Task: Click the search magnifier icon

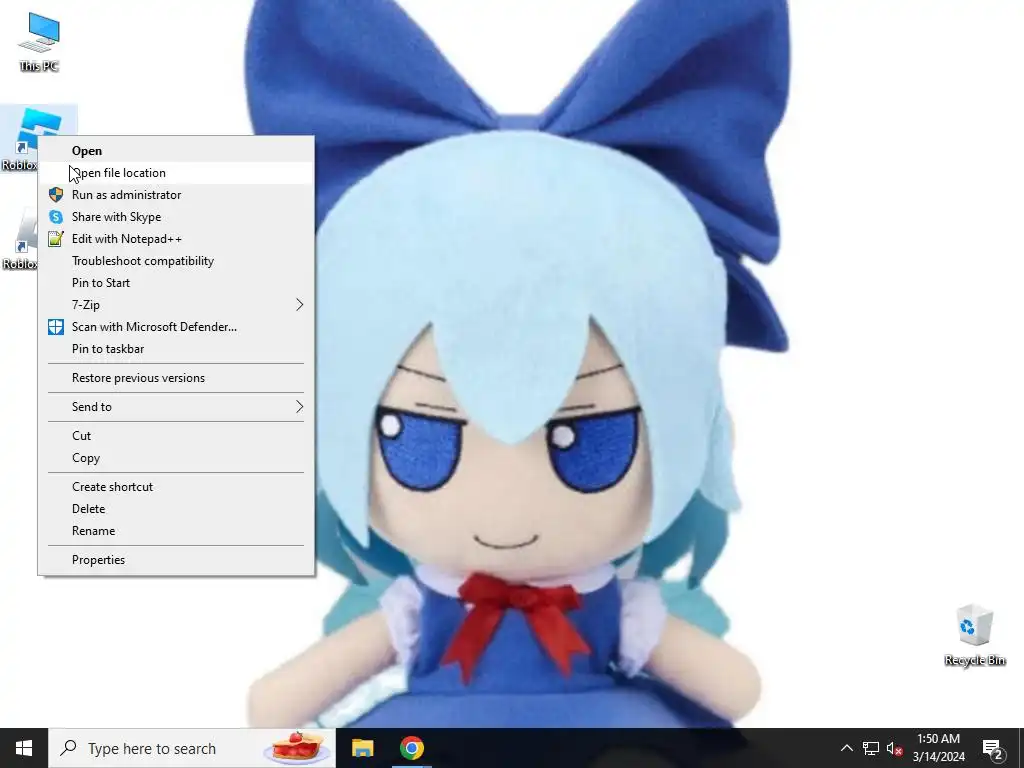Action: [68, 748]
